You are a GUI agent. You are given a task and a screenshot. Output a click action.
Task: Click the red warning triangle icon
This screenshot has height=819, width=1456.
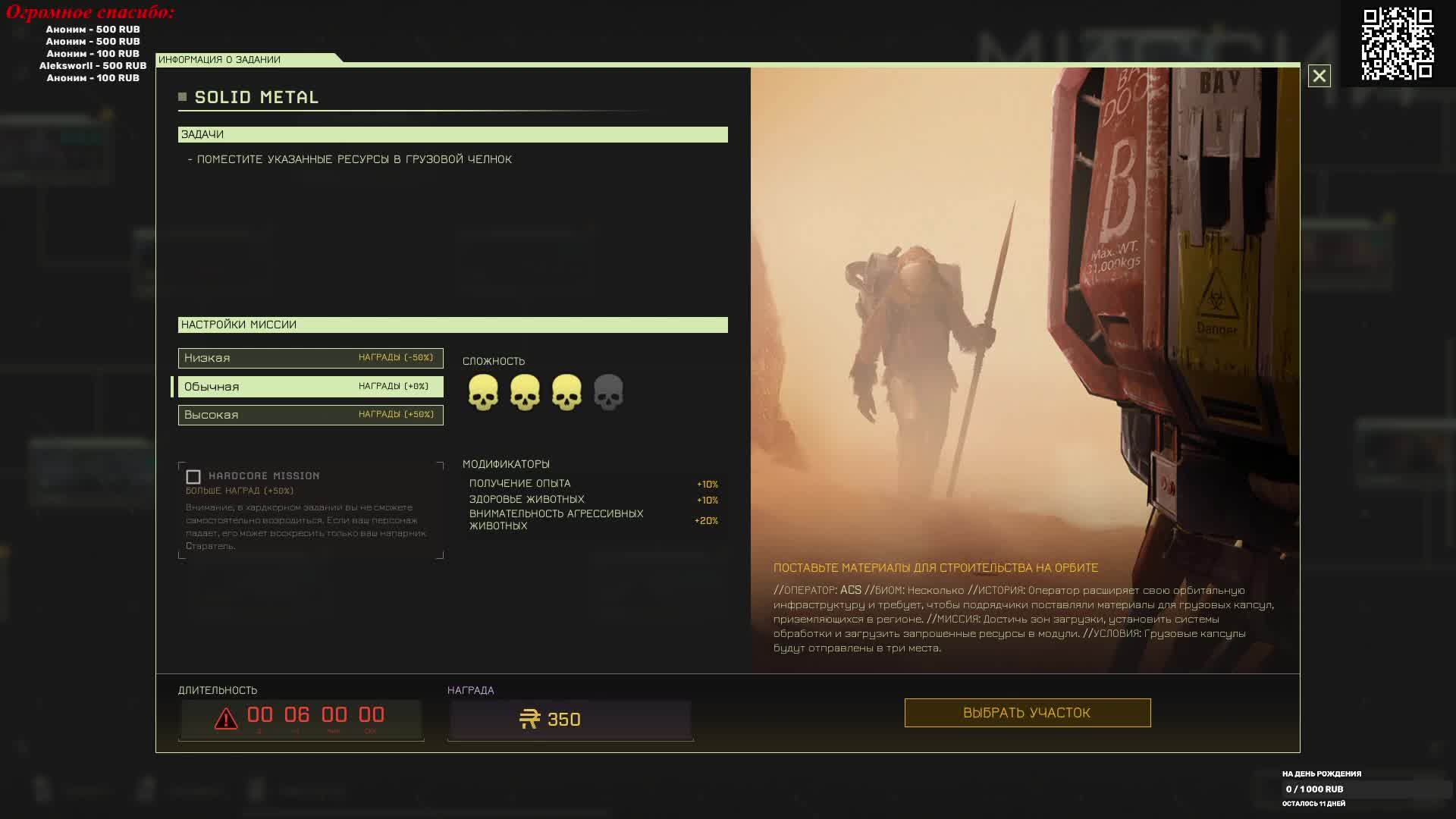(x=226, y=718)
